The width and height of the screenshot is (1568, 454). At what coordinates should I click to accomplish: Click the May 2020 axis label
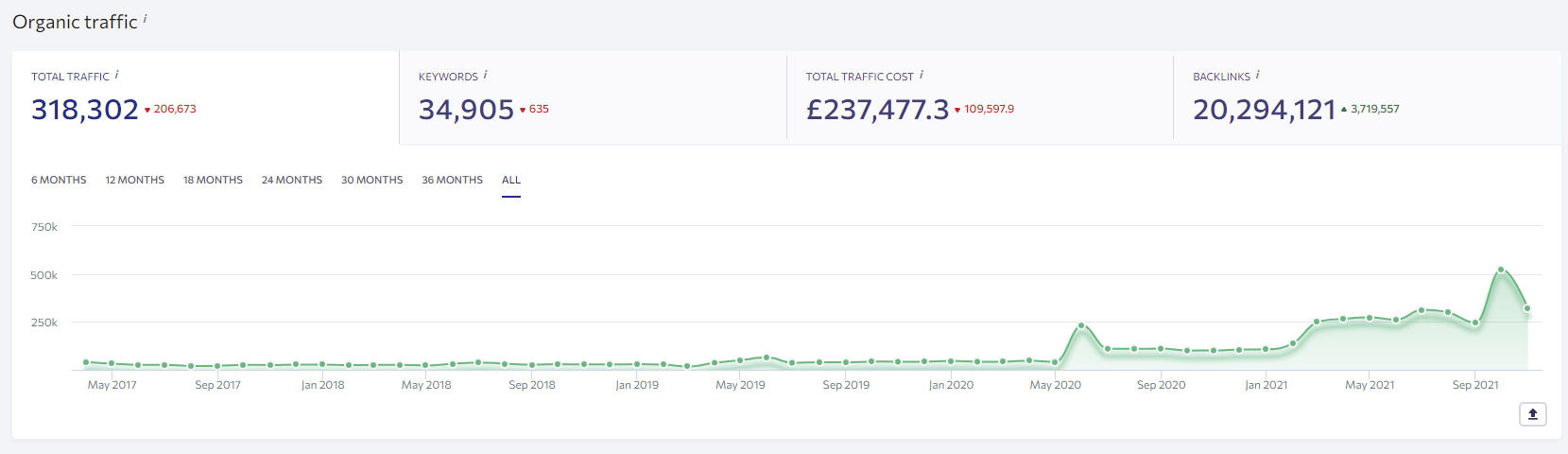[x=1056, y=385]
